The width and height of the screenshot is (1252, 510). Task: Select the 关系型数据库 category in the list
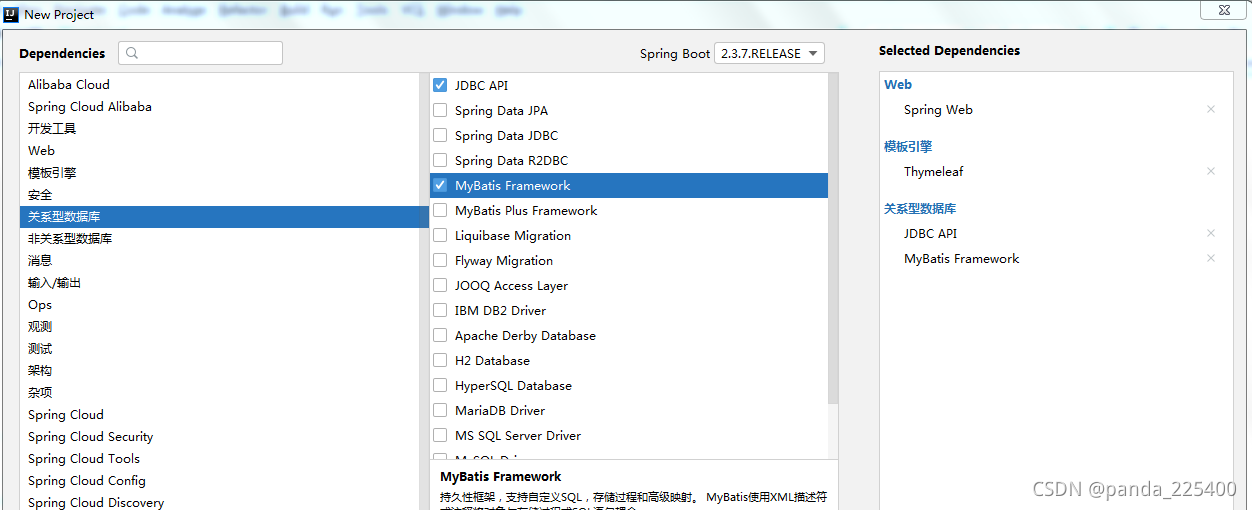click(224, 217)
